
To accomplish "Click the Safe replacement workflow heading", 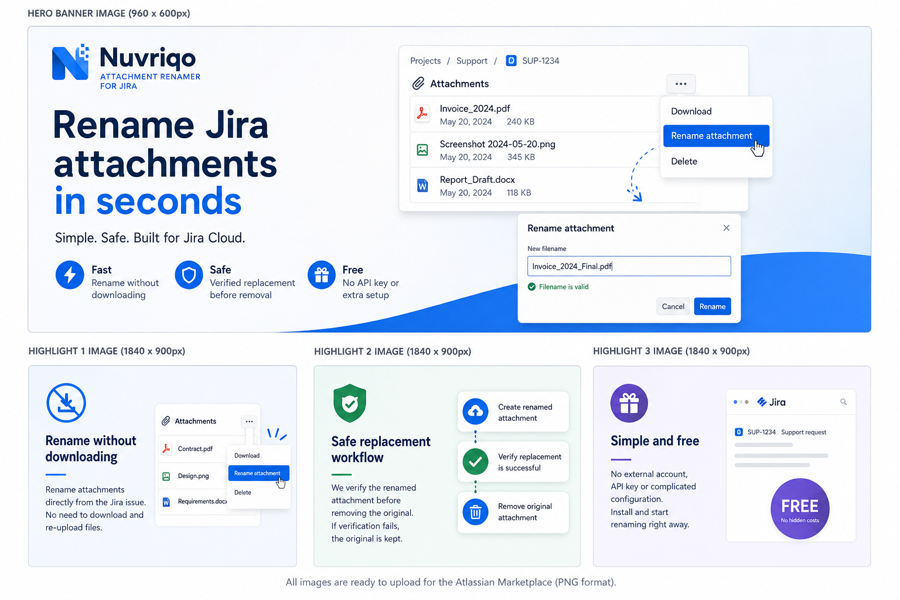I will pos(381,450).
